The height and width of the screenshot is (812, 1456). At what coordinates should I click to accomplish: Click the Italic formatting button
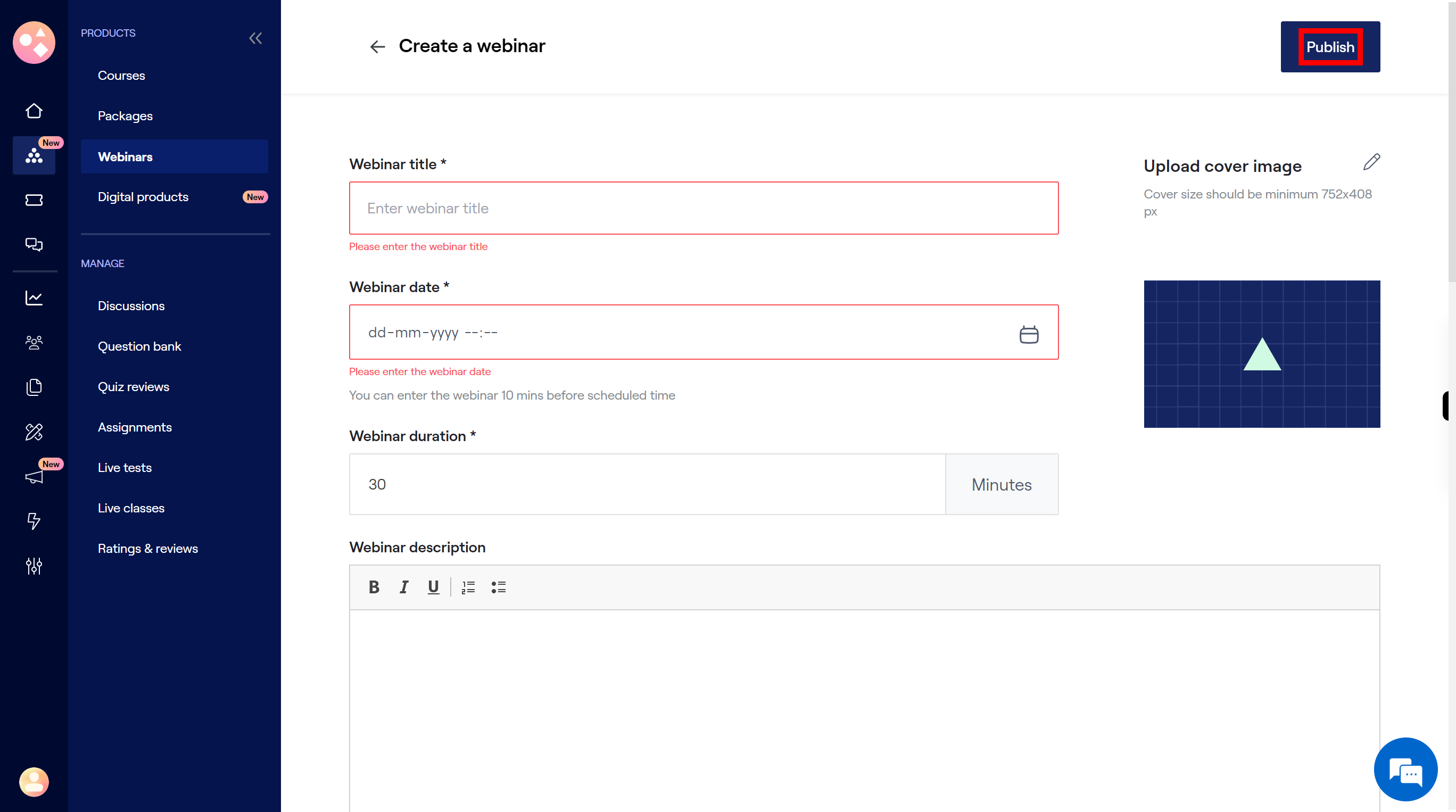403,587
